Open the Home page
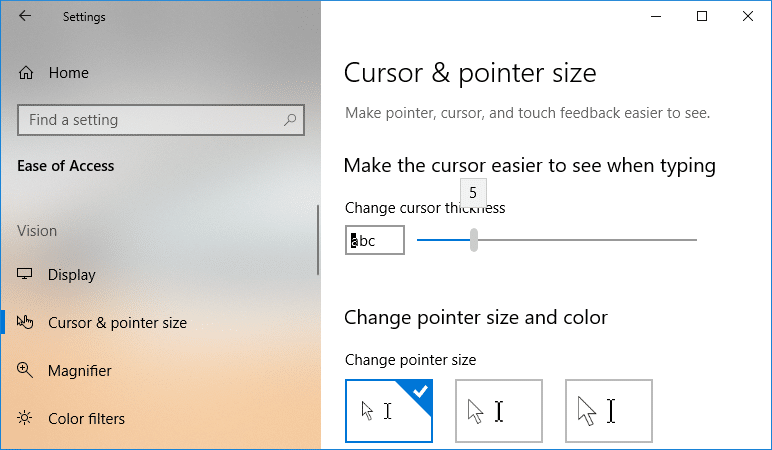 tap(68, 73)
